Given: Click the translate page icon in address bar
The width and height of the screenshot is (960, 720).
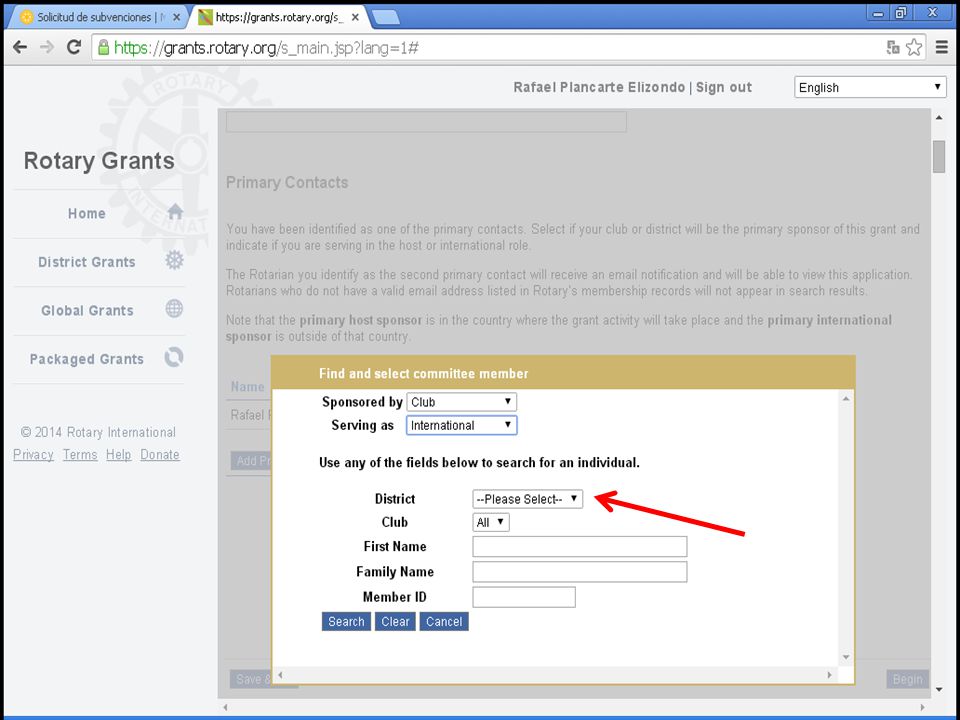Looking at the screenshot, I should (893, 47).
